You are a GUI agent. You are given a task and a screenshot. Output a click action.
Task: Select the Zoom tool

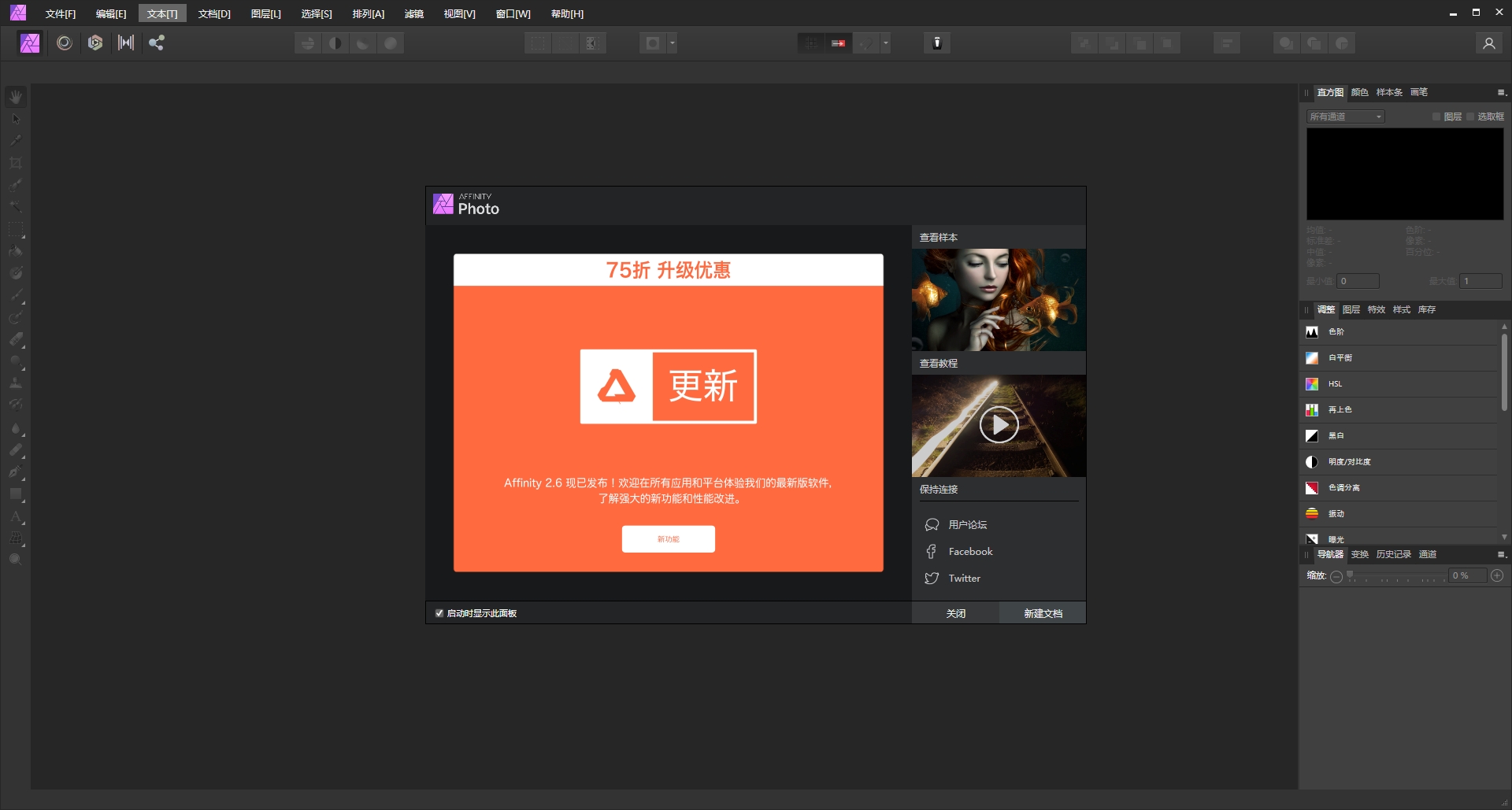tap(17, 559)
